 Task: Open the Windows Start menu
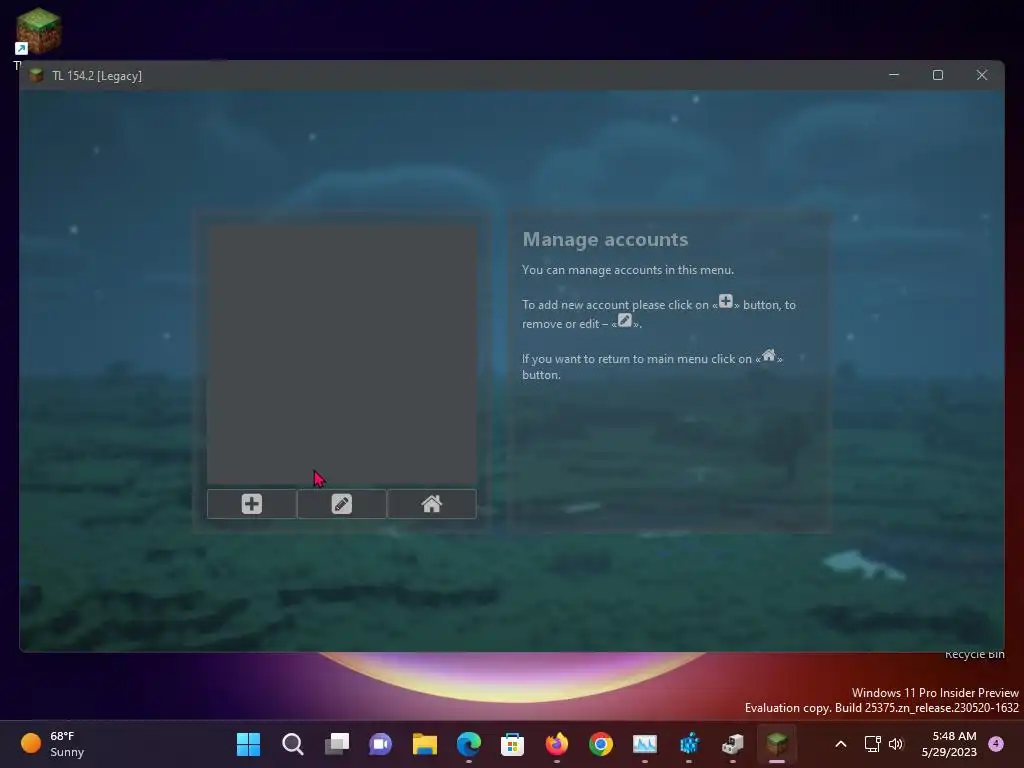pyautogui.click(x=248, y=744)
